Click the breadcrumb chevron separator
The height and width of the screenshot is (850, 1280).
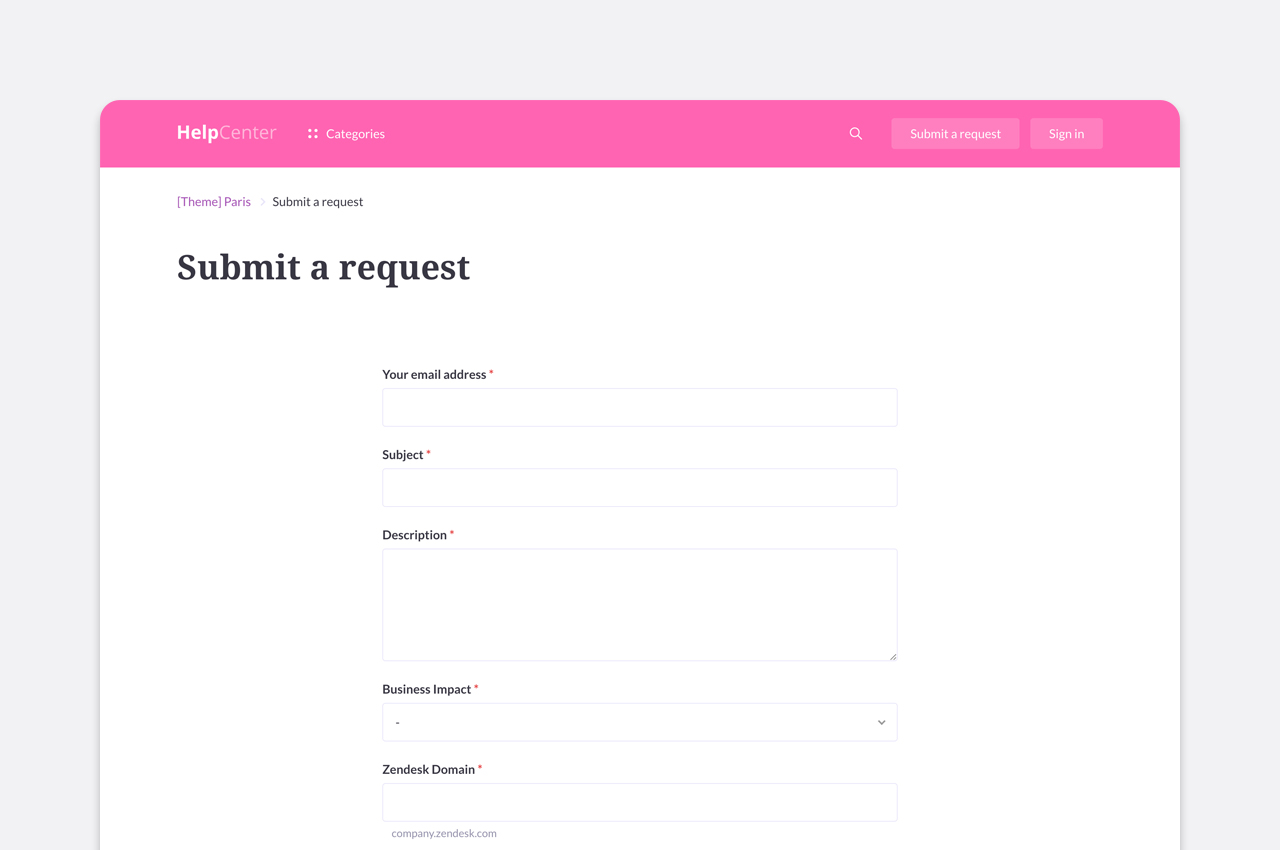pyautogui.click(x=263, y=202)
